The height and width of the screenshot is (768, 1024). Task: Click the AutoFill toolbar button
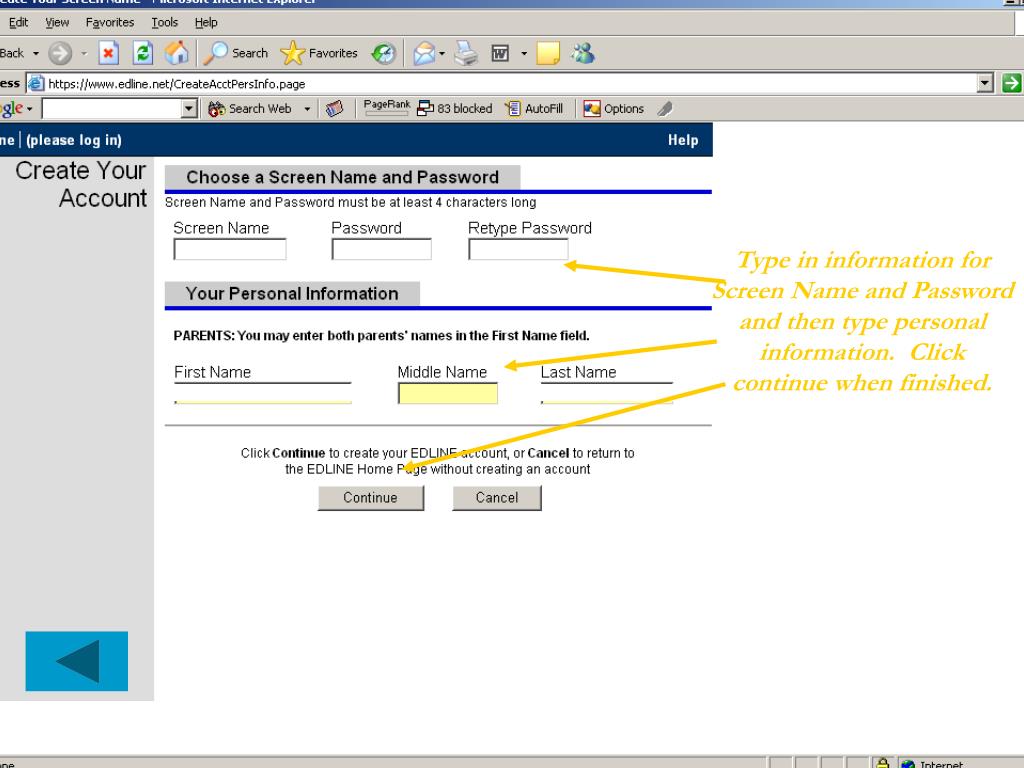pyautogui.click(x=534, y=108)
